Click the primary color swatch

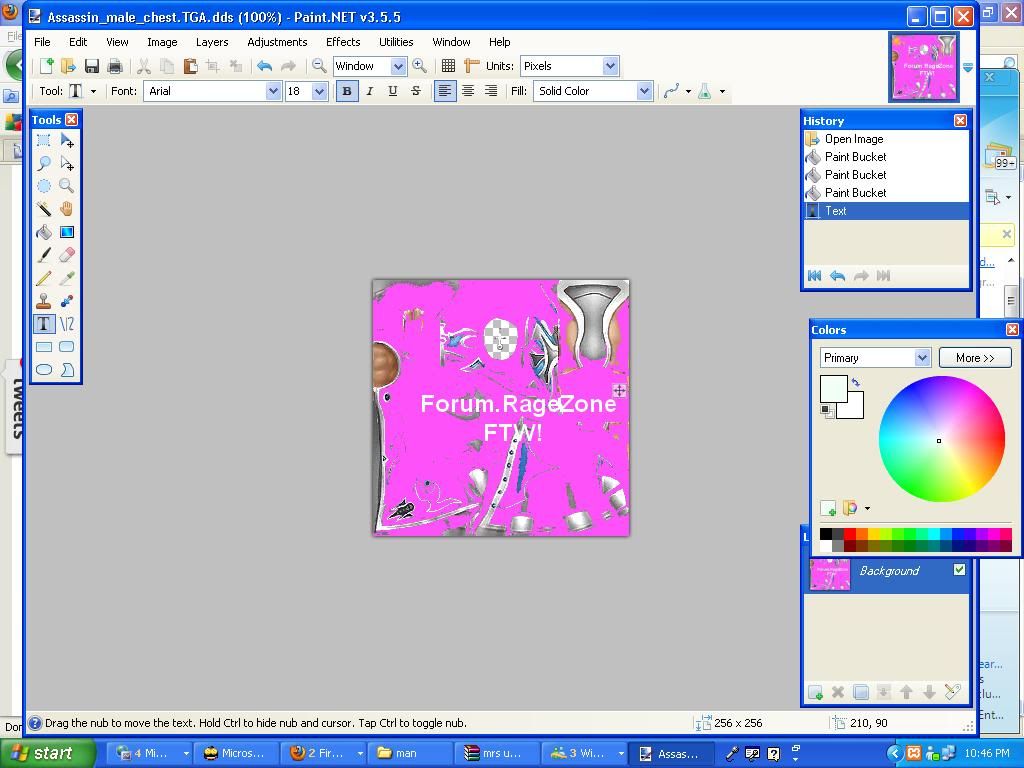[833, 388]
